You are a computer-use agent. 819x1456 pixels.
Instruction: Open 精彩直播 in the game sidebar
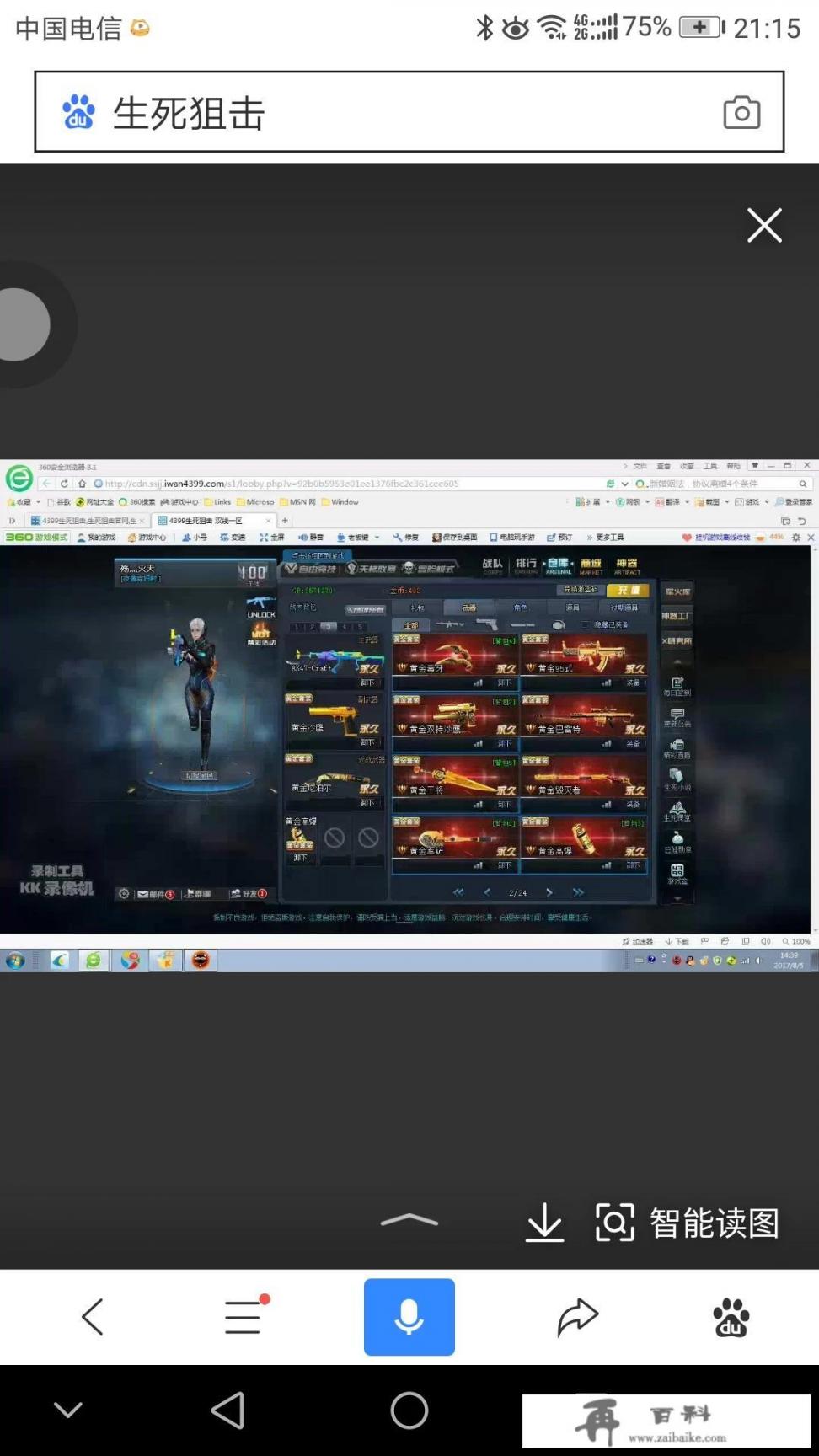(677, 749)
